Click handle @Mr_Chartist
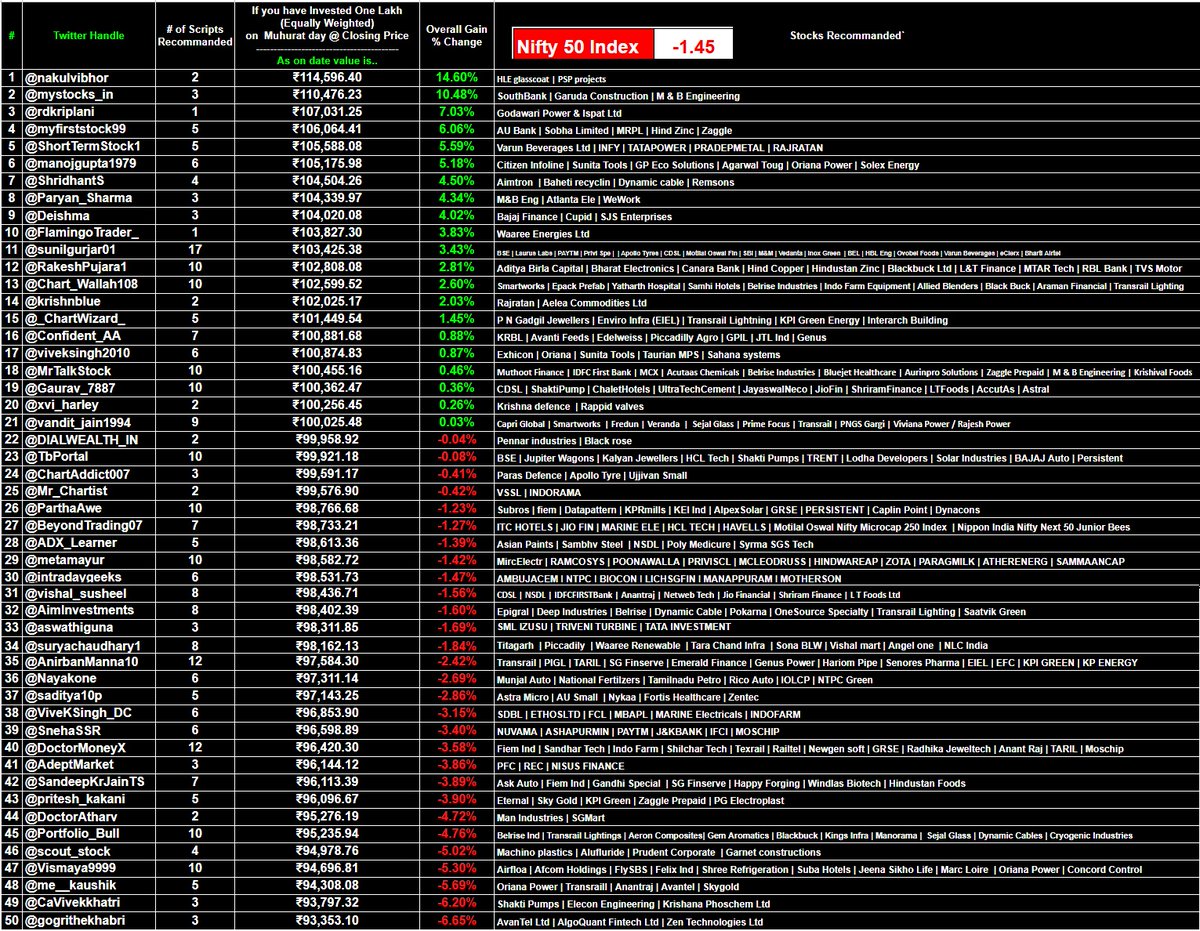The image size is (1200, 931). (67, 493)
